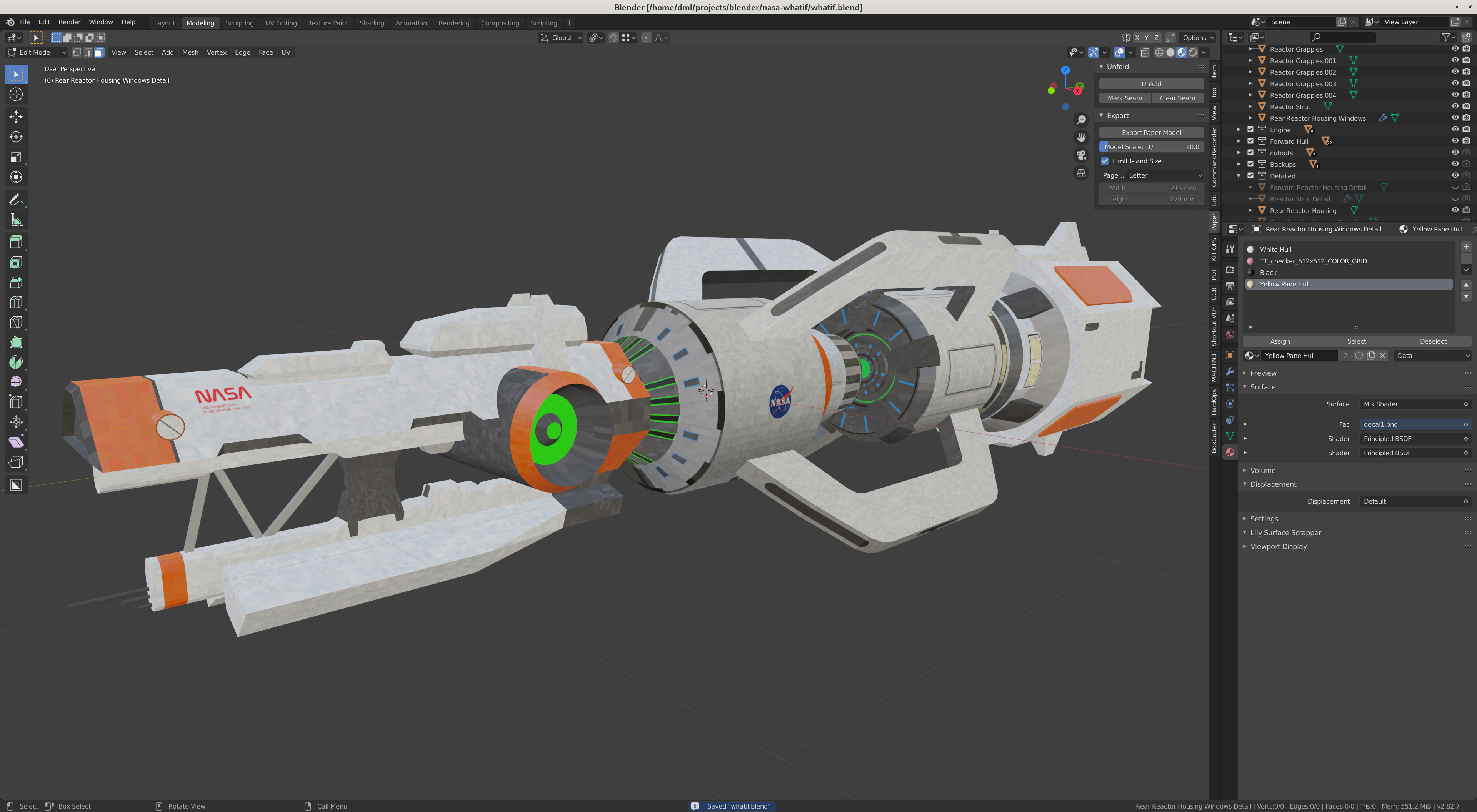This screenshot has height=812, width=1477.
Task: Click Export Paper Model button
Action: [x=1151, y=132]
